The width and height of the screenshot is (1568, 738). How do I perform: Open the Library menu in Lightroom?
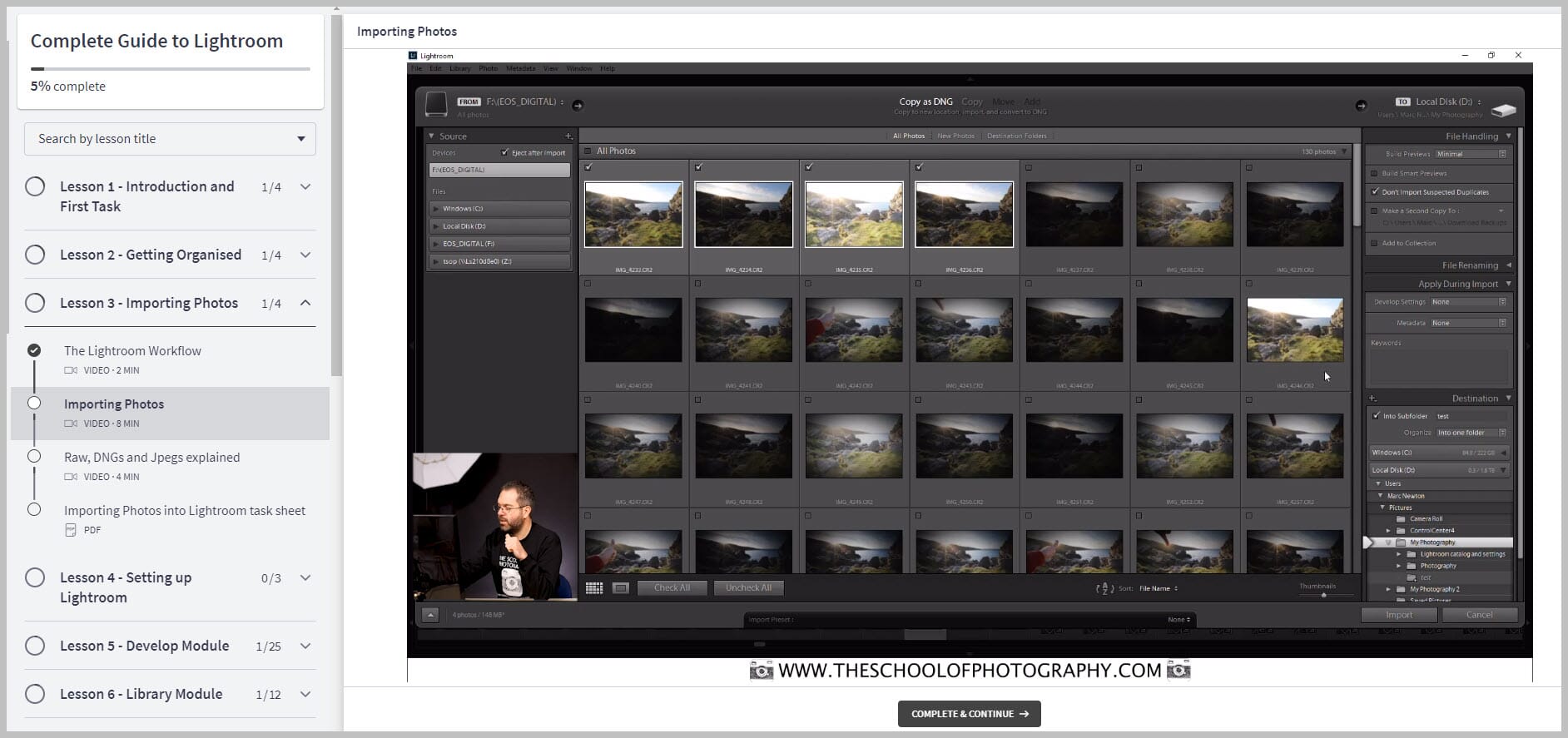(460, 68)
